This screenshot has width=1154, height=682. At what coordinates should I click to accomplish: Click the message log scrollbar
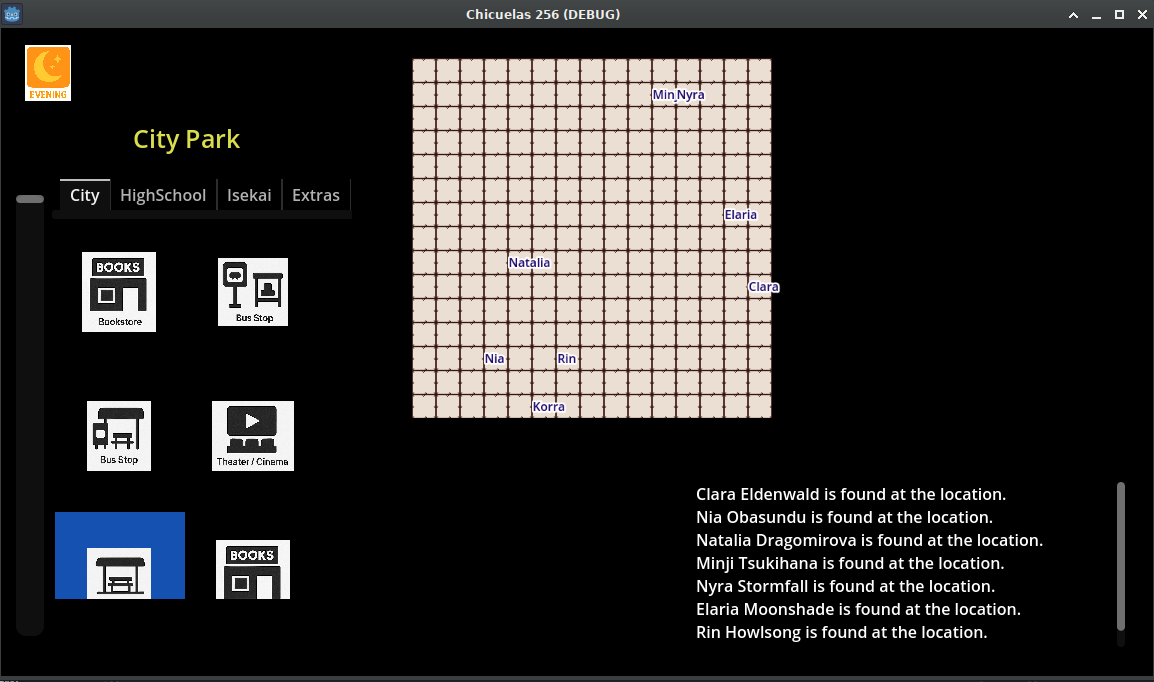(x=1121, y=556)
